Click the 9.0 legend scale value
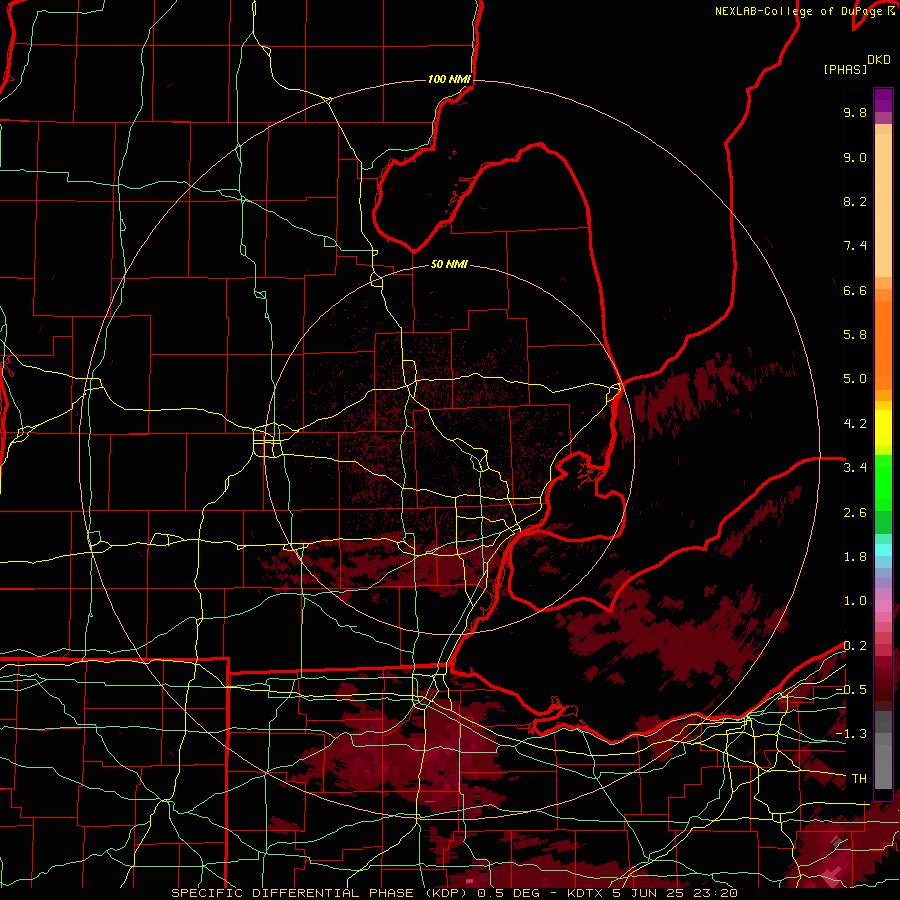 pyautogui.click(x=855, y=157)
